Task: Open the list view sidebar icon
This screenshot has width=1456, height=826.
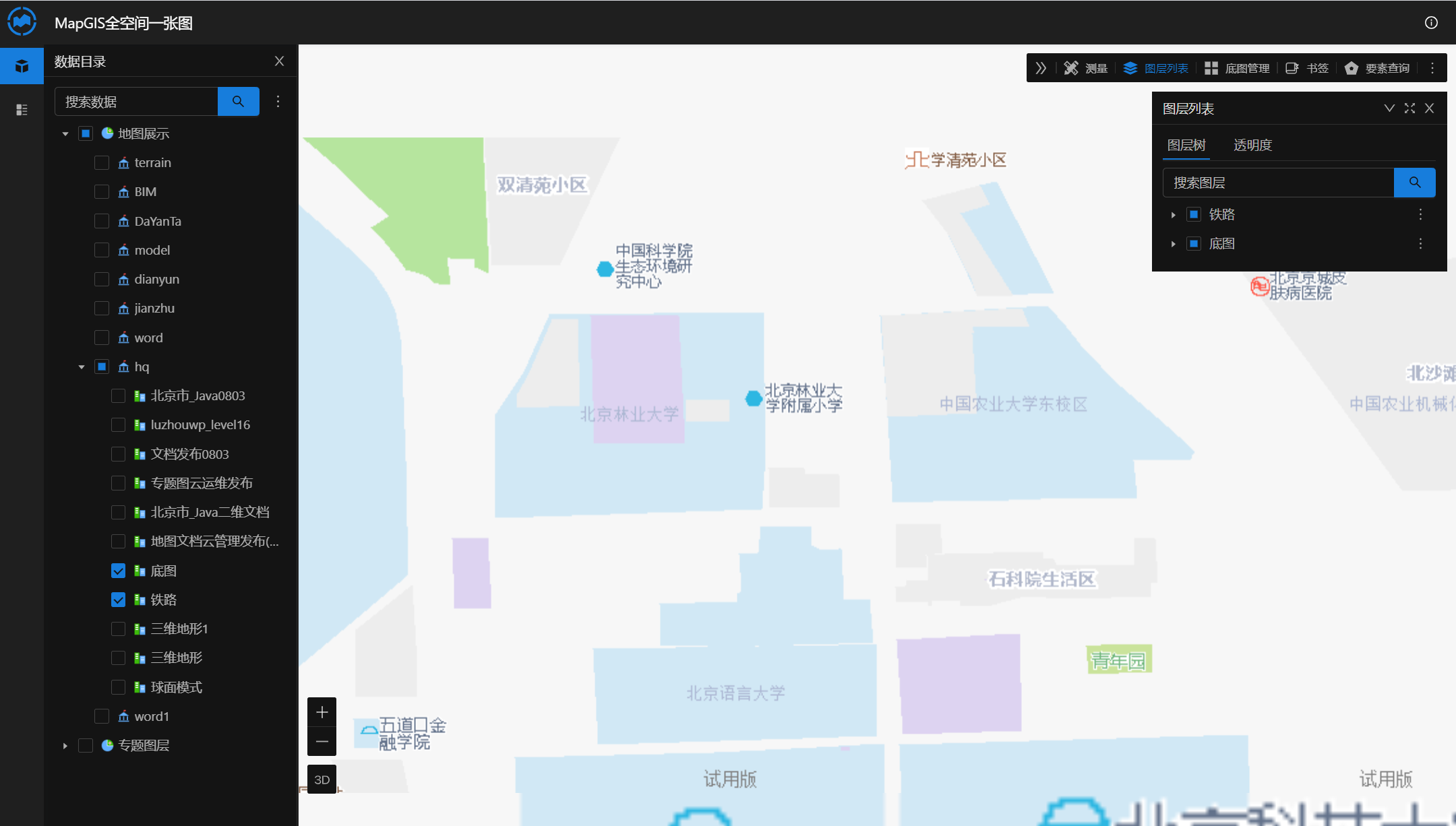Action: (22, 110)
